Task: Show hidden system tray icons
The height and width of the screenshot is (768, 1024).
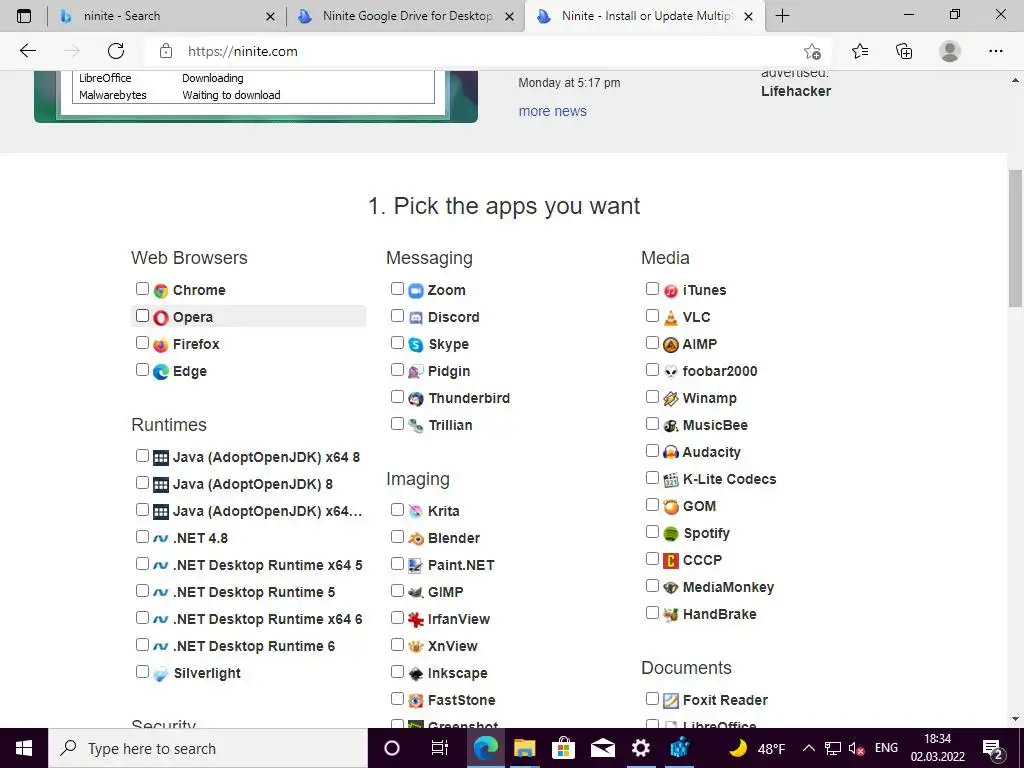Action: pos(808,748)
